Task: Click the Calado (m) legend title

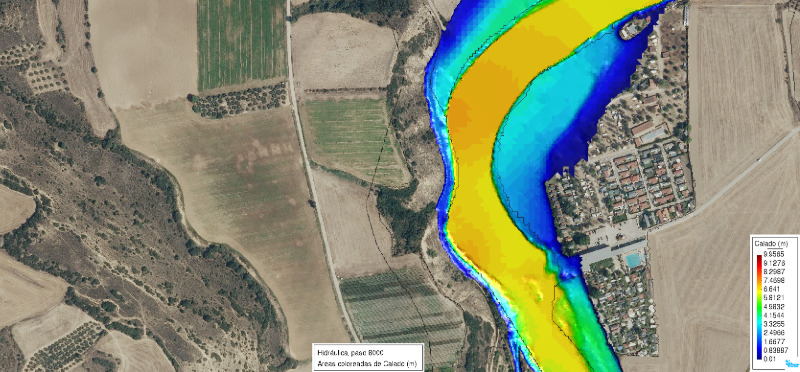Action: (x=771, y=244)
